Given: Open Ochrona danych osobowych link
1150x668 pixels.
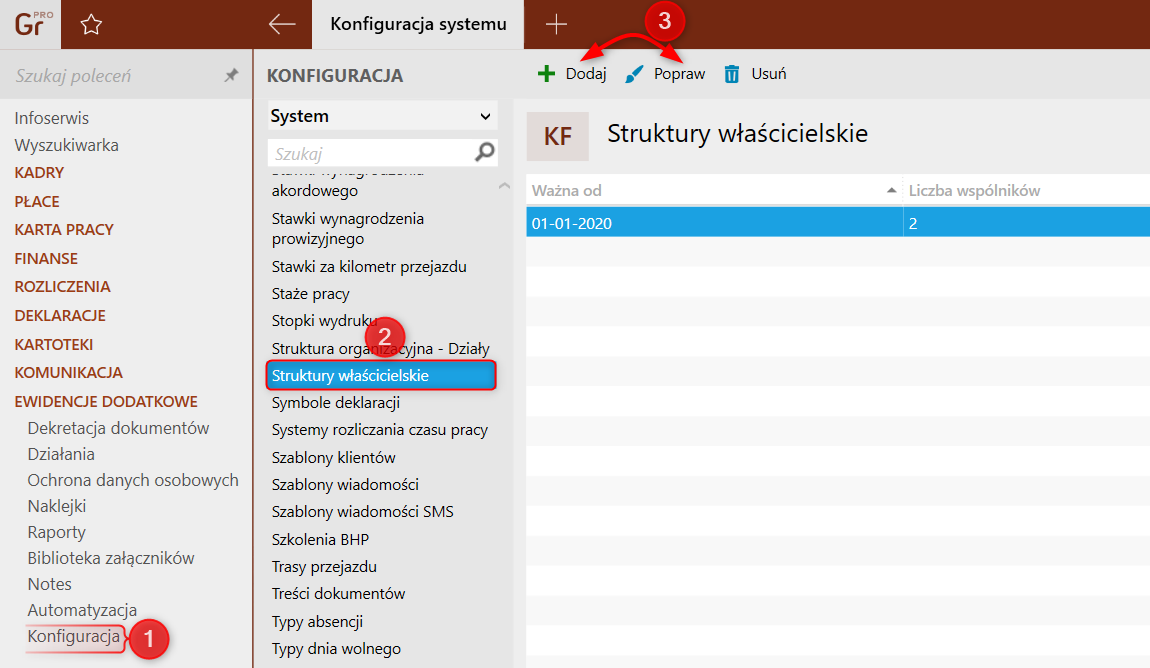Looking at the screenshot, I should tap(133, 480).
